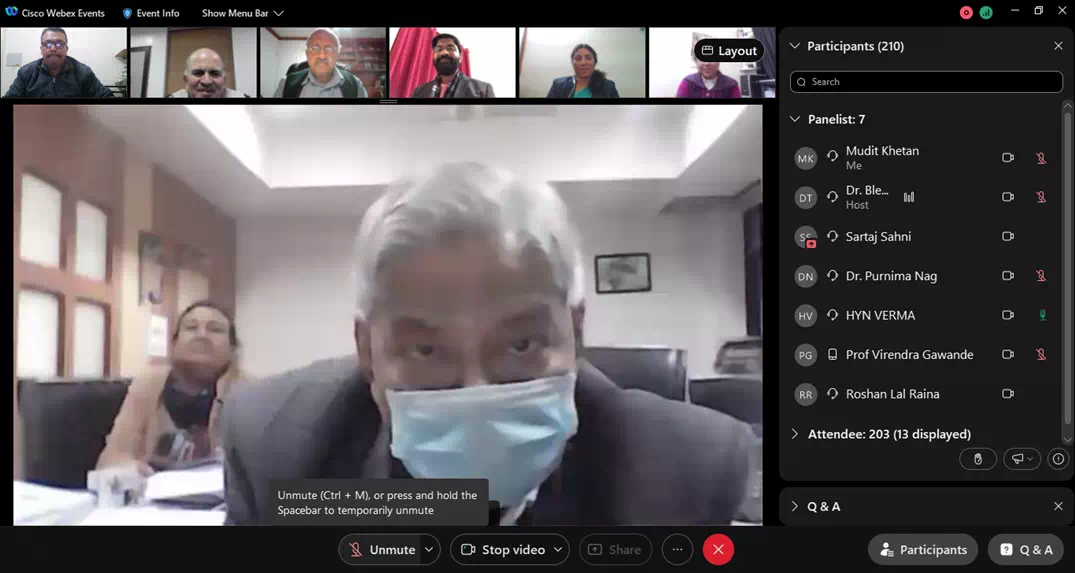Image resolution: width=1075 pixels, height=573 pixels.
Task: Open audio options arrow next to Unmute
Action: (429, 550)
